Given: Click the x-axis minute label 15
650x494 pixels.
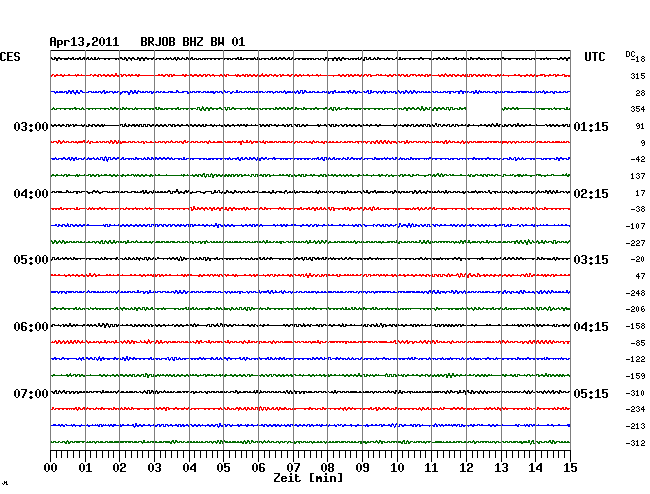Looking at the screenshot, I should coord(570,468).
